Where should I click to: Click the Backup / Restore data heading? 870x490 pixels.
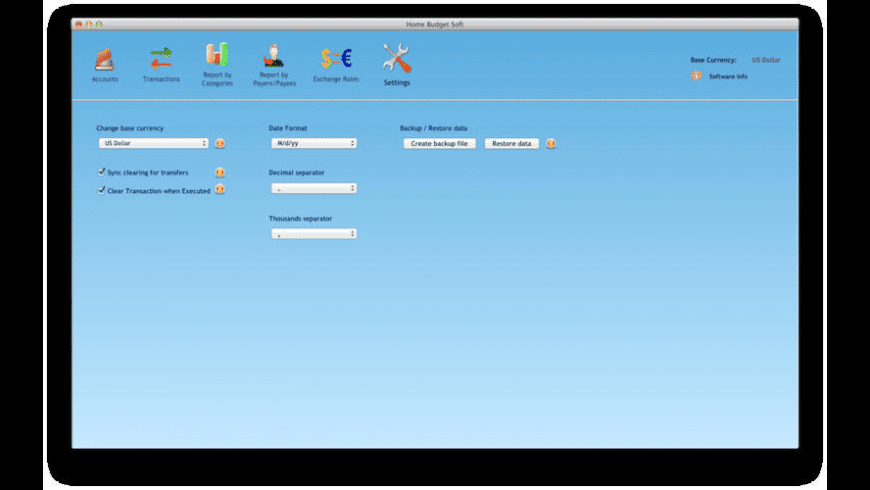click(433, 128)
